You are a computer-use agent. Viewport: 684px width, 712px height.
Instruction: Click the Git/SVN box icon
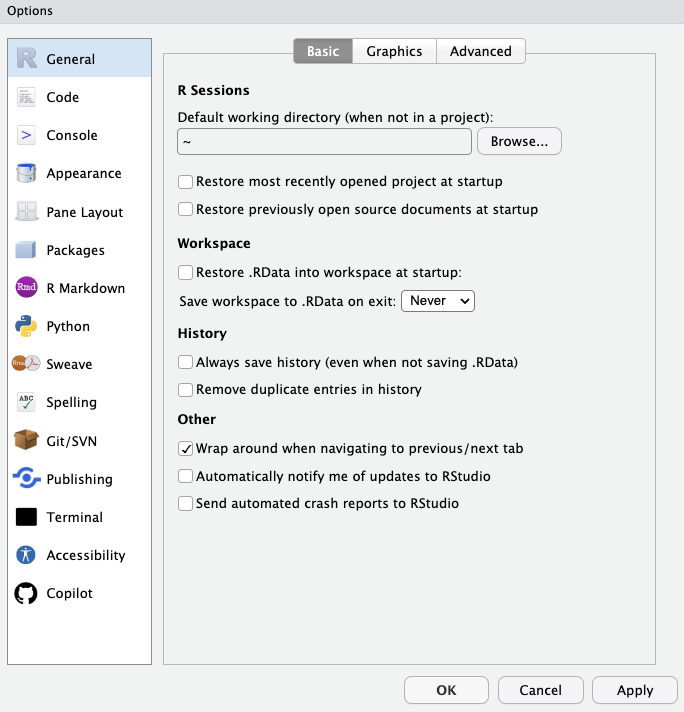[x=27, y=441]
